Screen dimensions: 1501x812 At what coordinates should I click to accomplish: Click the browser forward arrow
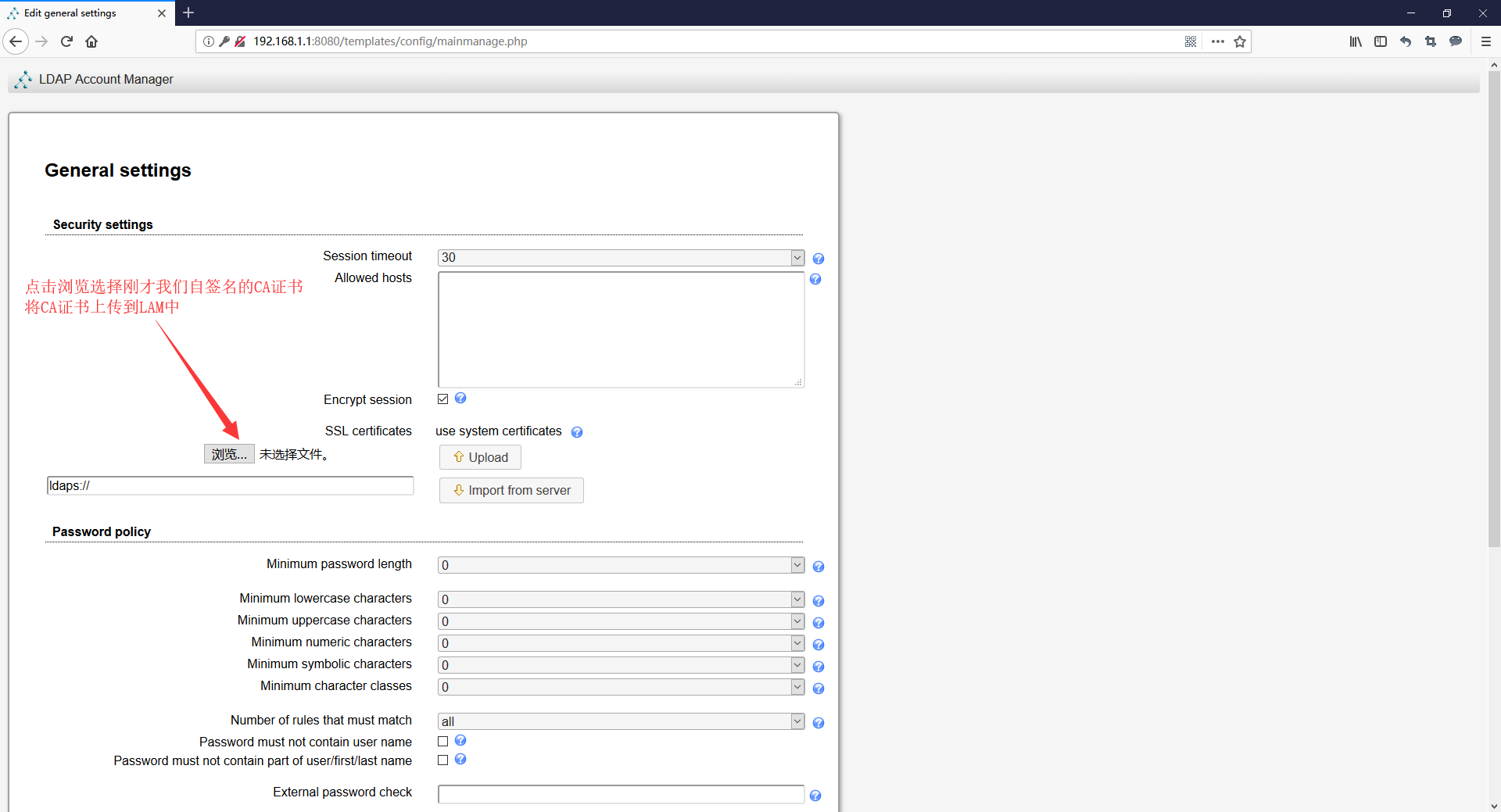point(42,41)
